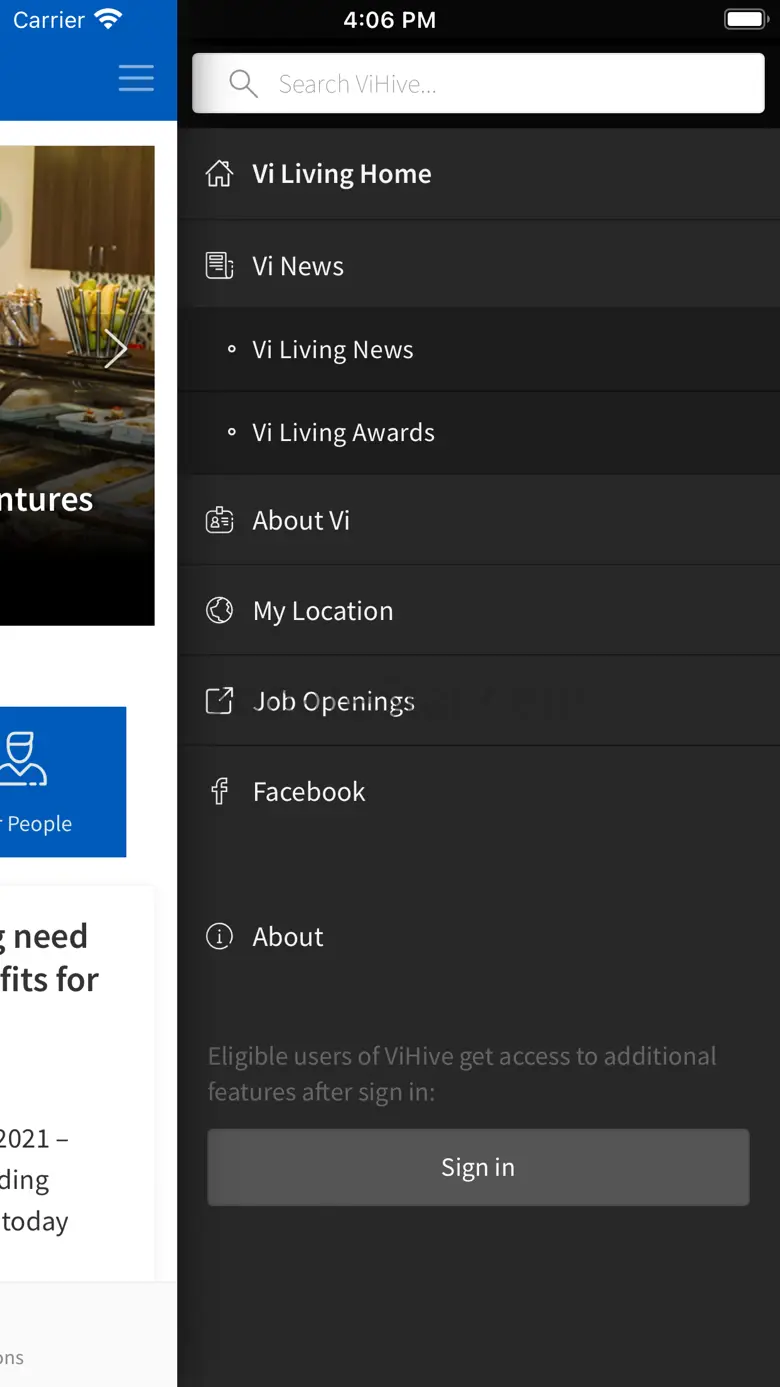The width and height of the screenshot is (780, 1387).
Task: Click the info circle icon beside About
Action: tap(219, 936)
